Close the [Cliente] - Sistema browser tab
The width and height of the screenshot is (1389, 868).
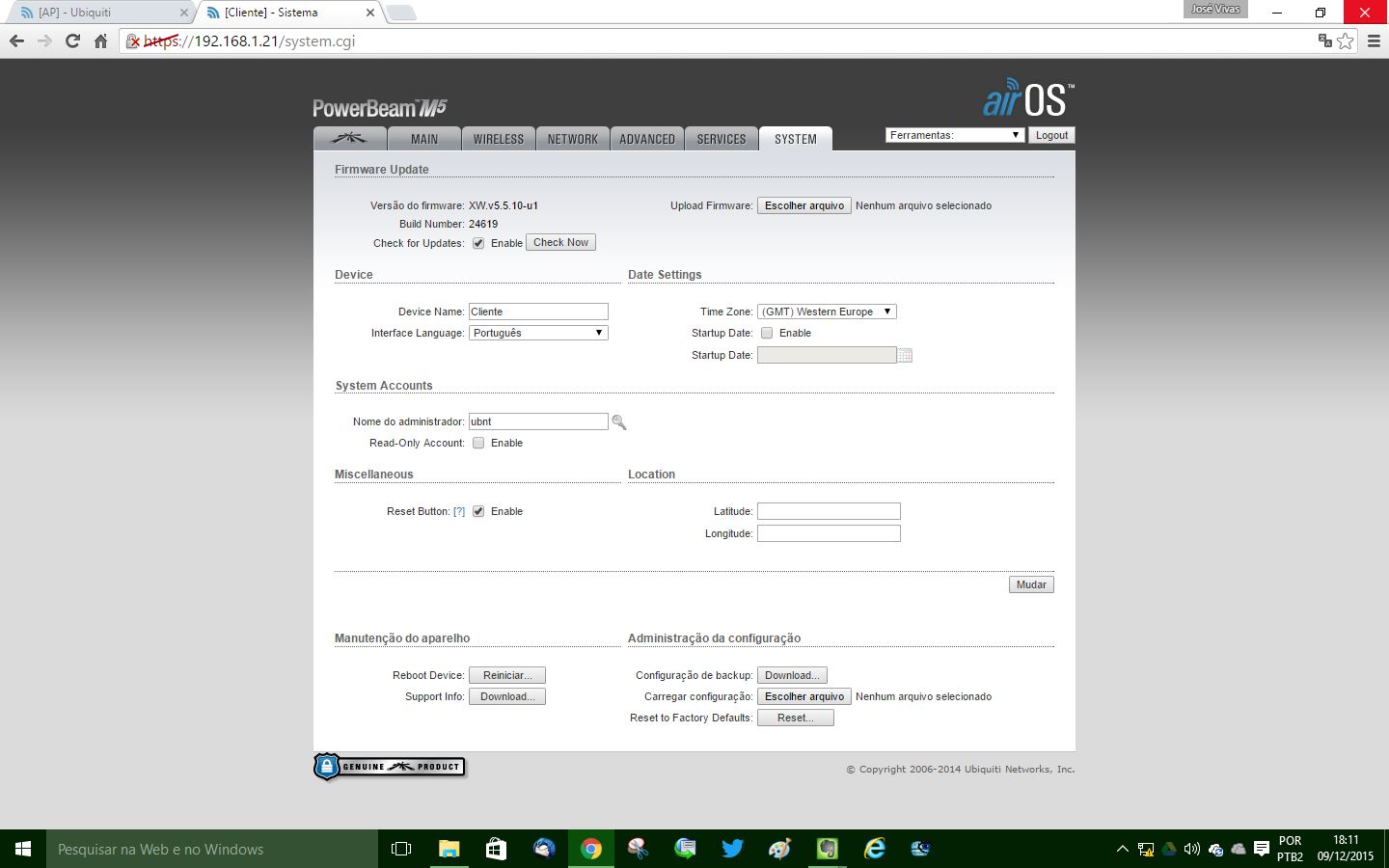[x=370, y=13]
